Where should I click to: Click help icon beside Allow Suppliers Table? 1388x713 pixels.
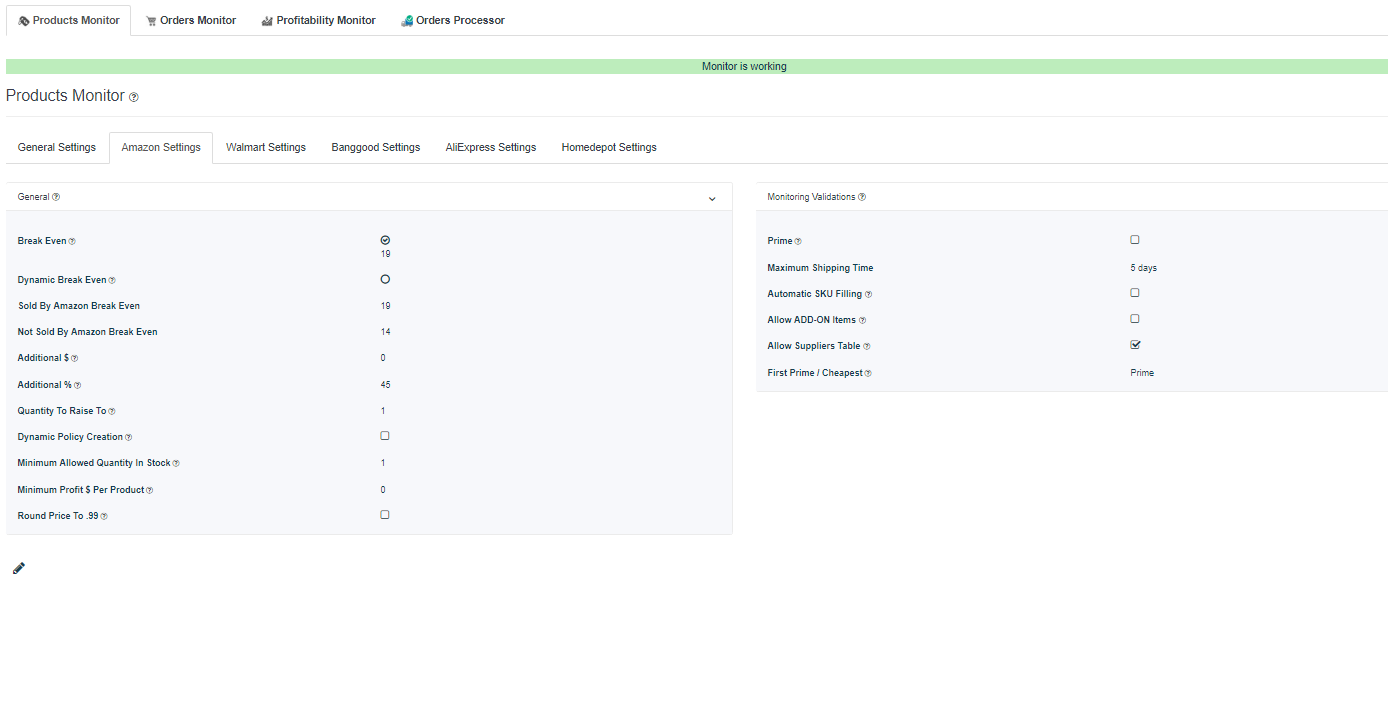(867, 346)
